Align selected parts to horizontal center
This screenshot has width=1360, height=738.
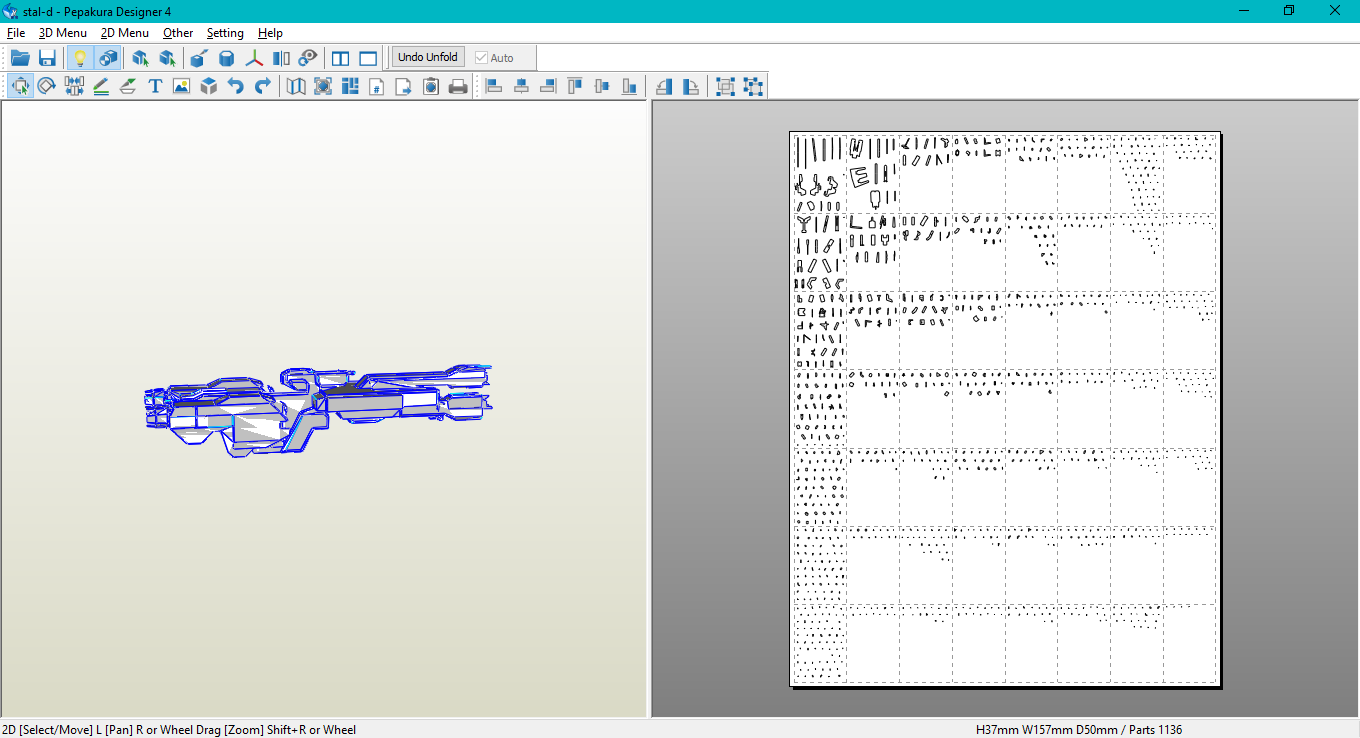click(x=521, y=86)
